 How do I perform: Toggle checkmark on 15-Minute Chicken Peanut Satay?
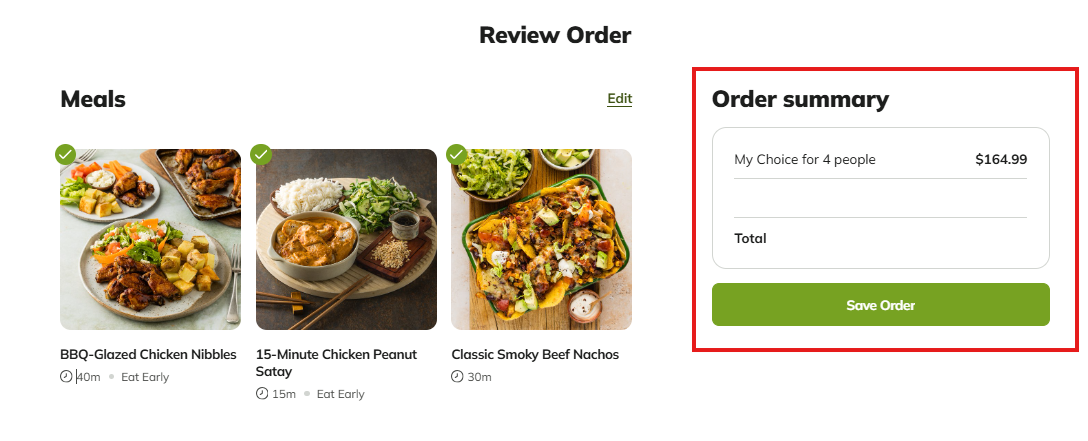coord(261,154)
